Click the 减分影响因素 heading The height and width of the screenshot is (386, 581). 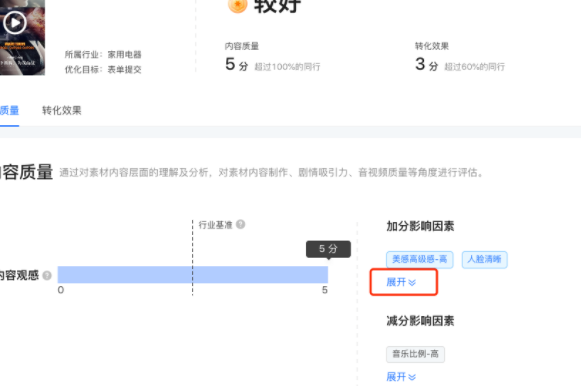click(x=420, y=321)
